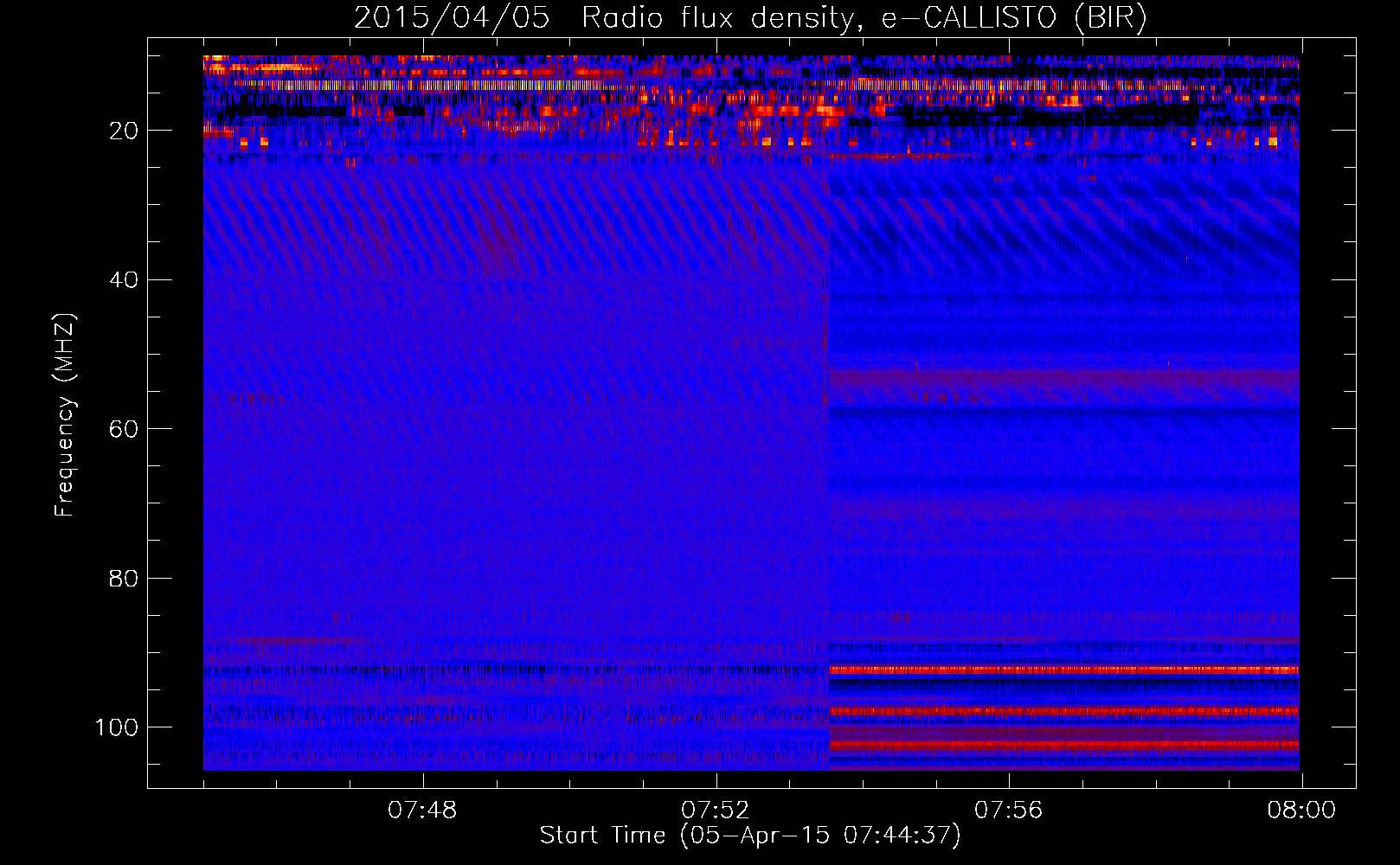Click the Start Time axis caption
1400x865 pixels.
click(x=750, y=836)
